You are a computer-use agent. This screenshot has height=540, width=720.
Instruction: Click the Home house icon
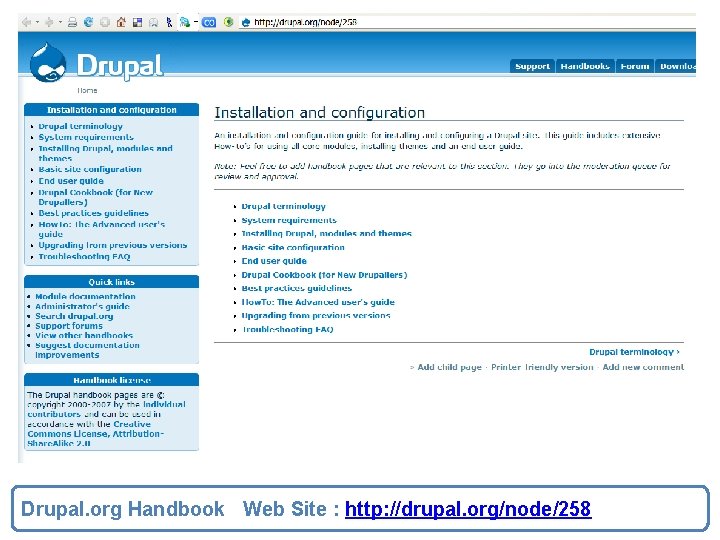pos(121,22)
